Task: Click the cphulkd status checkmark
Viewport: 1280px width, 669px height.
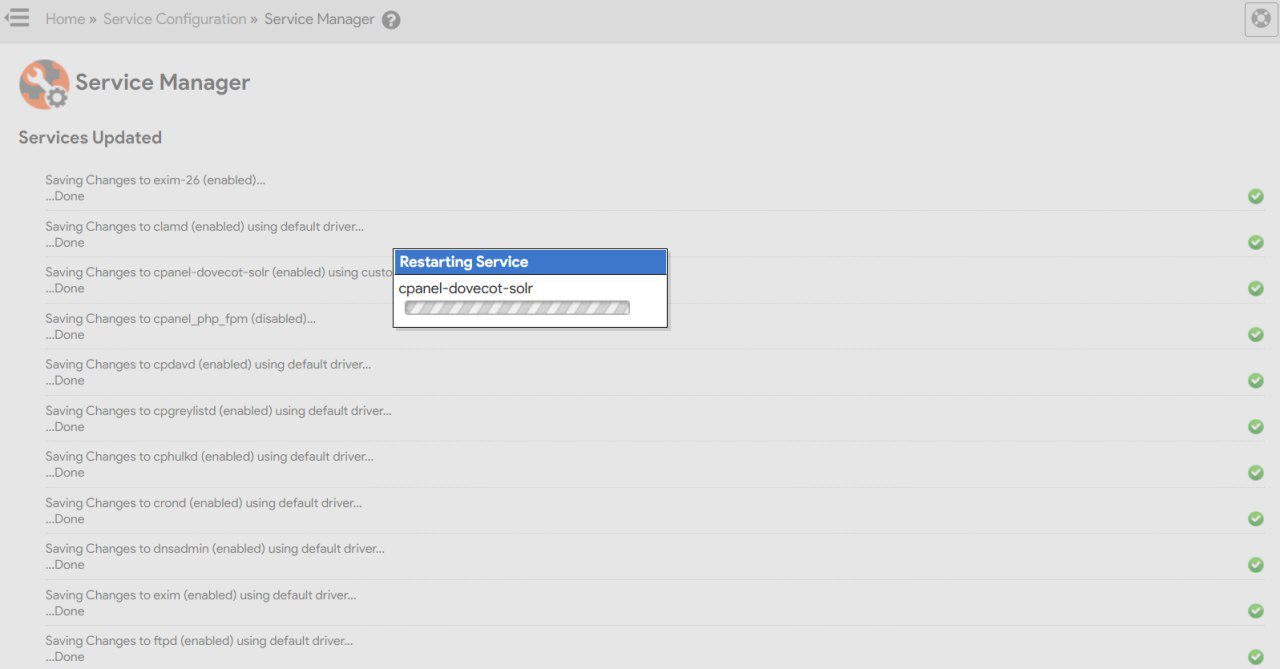Action: pos(1256,472)
